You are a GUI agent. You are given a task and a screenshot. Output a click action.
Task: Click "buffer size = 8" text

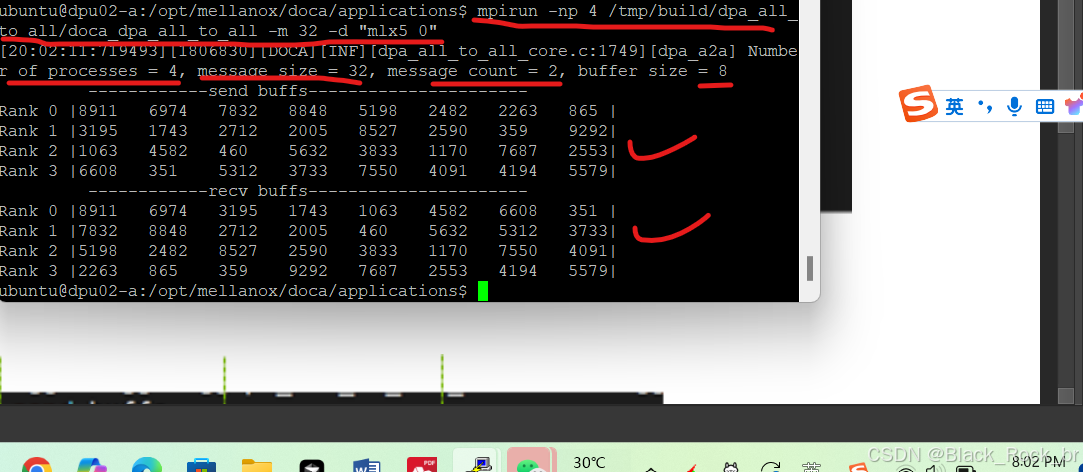tap(652, 71)
